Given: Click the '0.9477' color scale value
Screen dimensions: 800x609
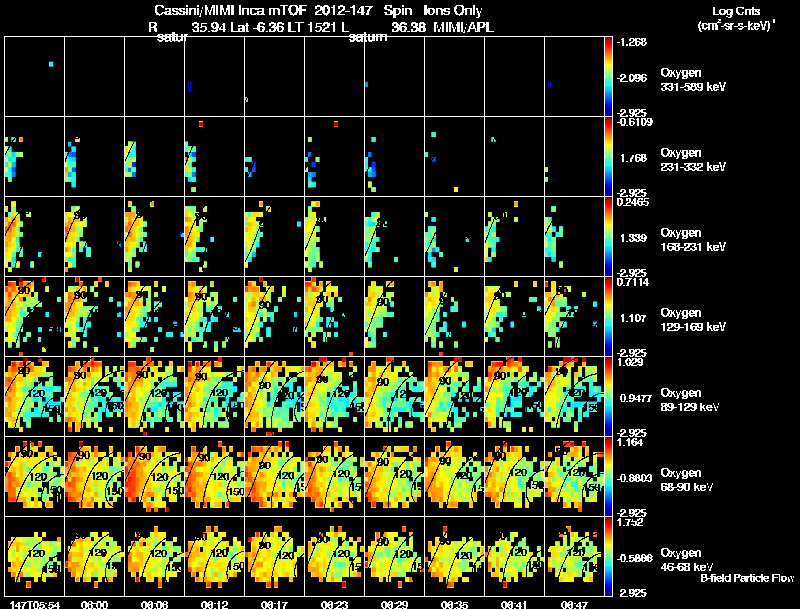Looking at the screenshot, I should [x=636, y=398].
